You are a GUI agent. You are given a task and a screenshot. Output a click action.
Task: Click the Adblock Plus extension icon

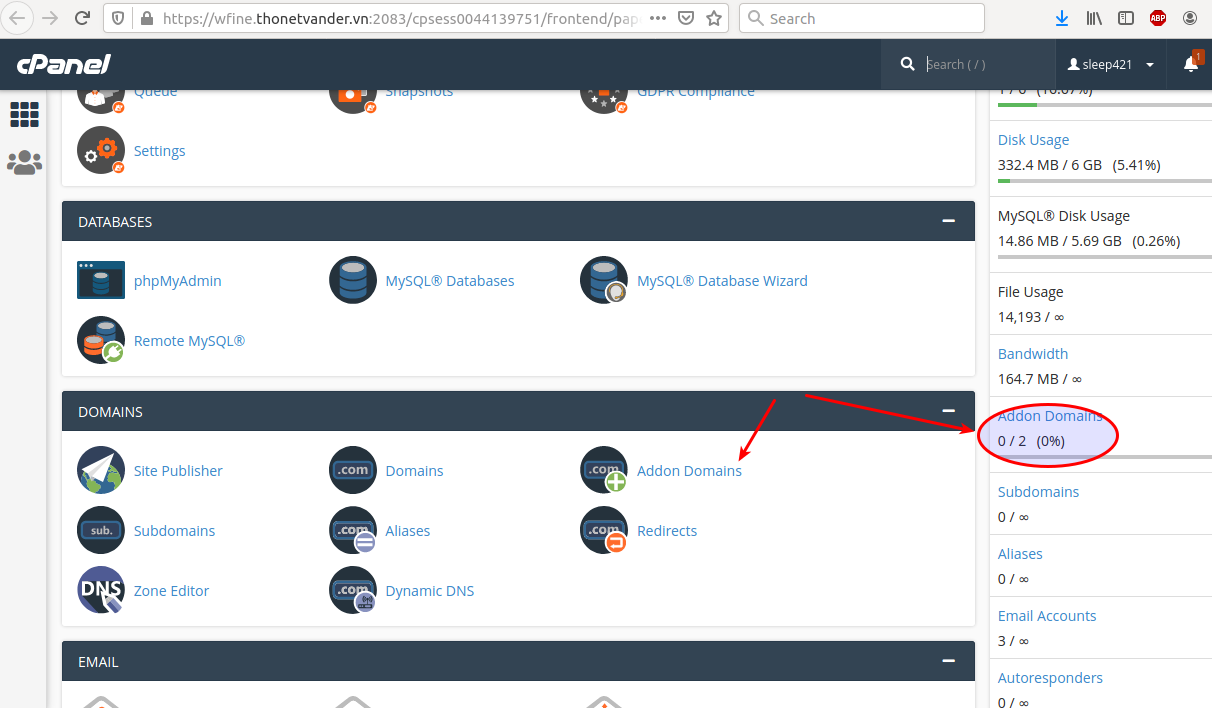coord(1158,18)
